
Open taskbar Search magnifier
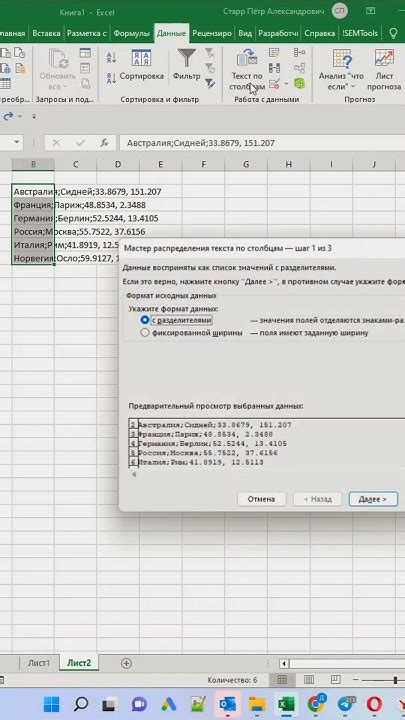coord(81,704)
